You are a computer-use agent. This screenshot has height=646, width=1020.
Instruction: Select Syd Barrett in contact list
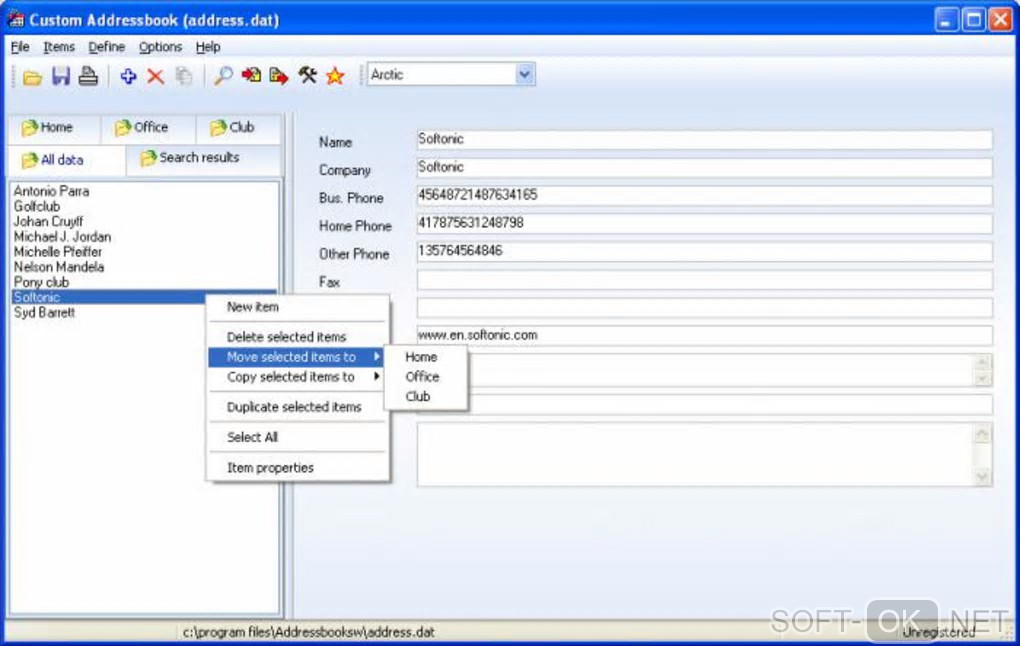pyautogui.click(x=44, y=312)
